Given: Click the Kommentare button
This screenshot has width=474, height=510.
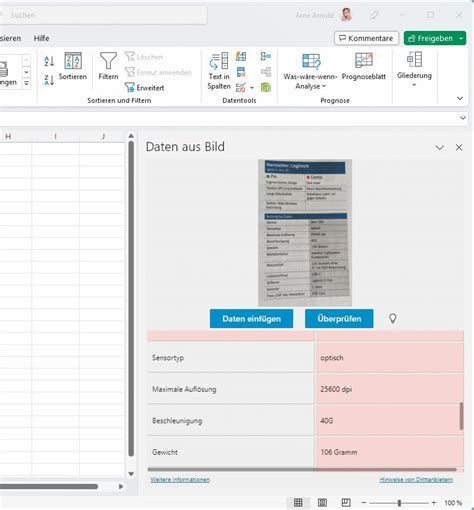Looking at the screenshot, I should pyautogui.click(x=366, y=38).
